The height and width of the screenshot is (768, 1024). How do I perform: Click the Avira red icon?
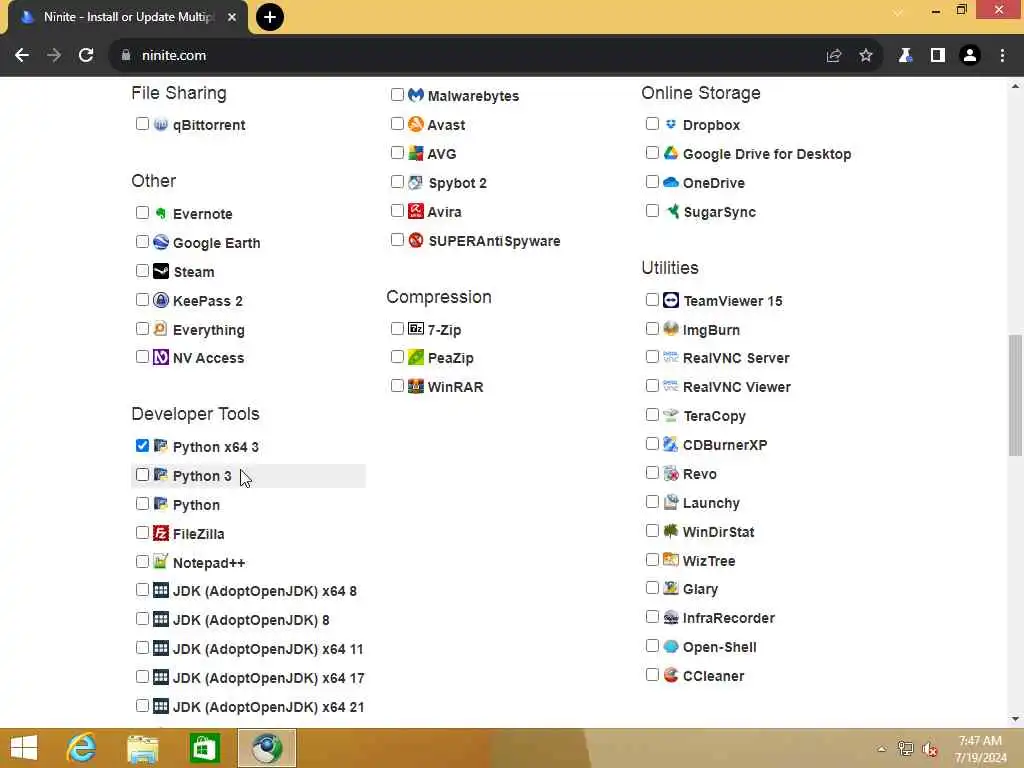(x=416, y=211)
